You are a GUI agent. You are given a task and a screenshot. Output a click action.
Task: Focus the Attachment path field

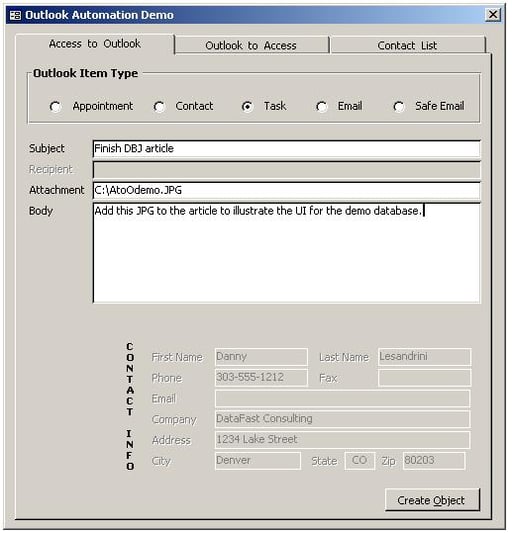287,190
